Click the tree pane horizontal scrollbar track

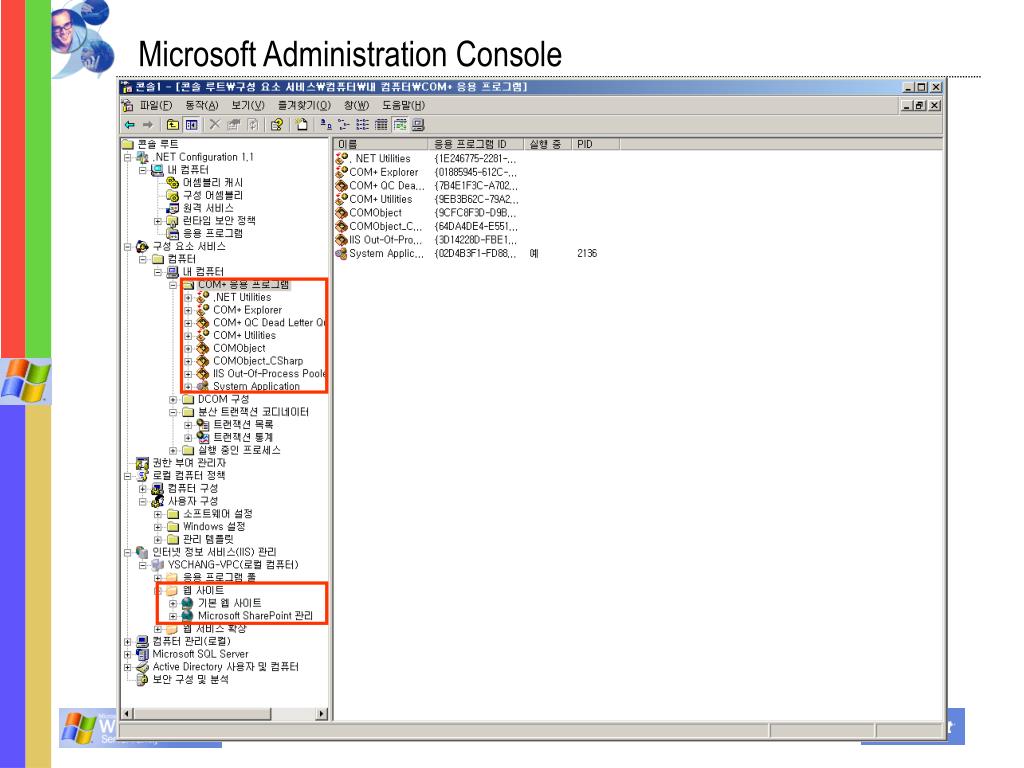click(x=293, y=714)
